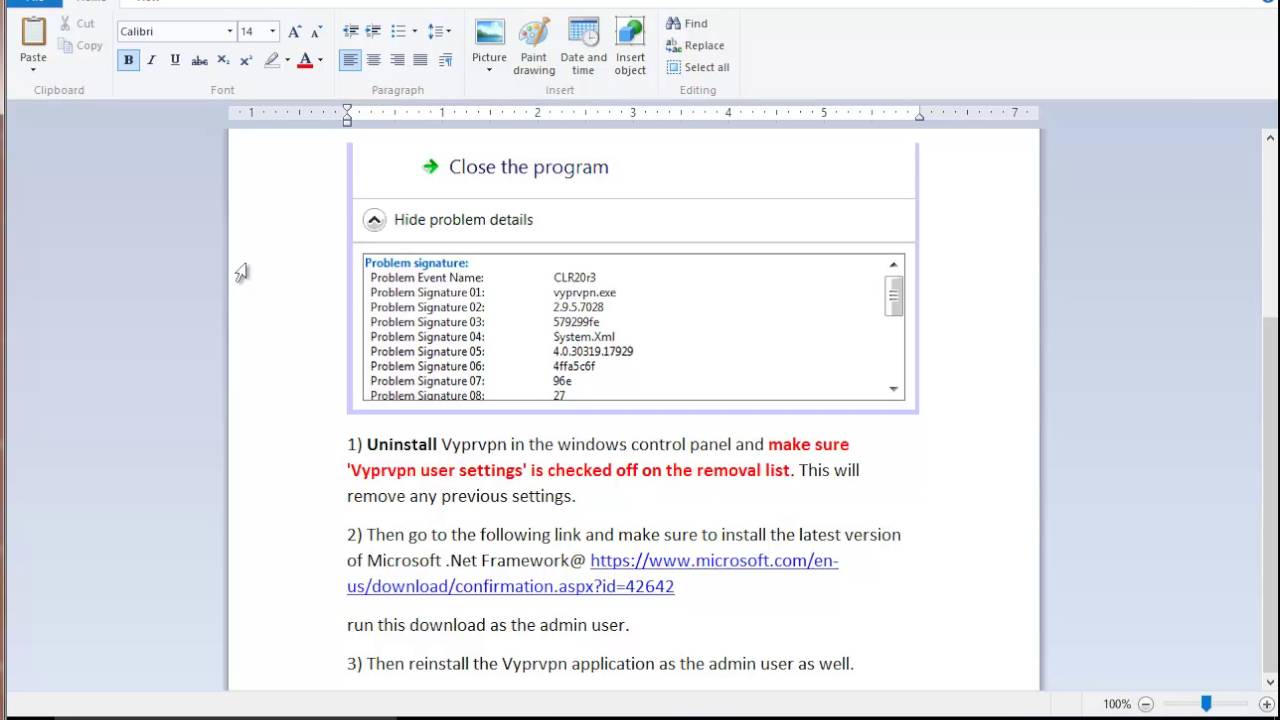Click the 100% zoom level label

coord(1117,704)
